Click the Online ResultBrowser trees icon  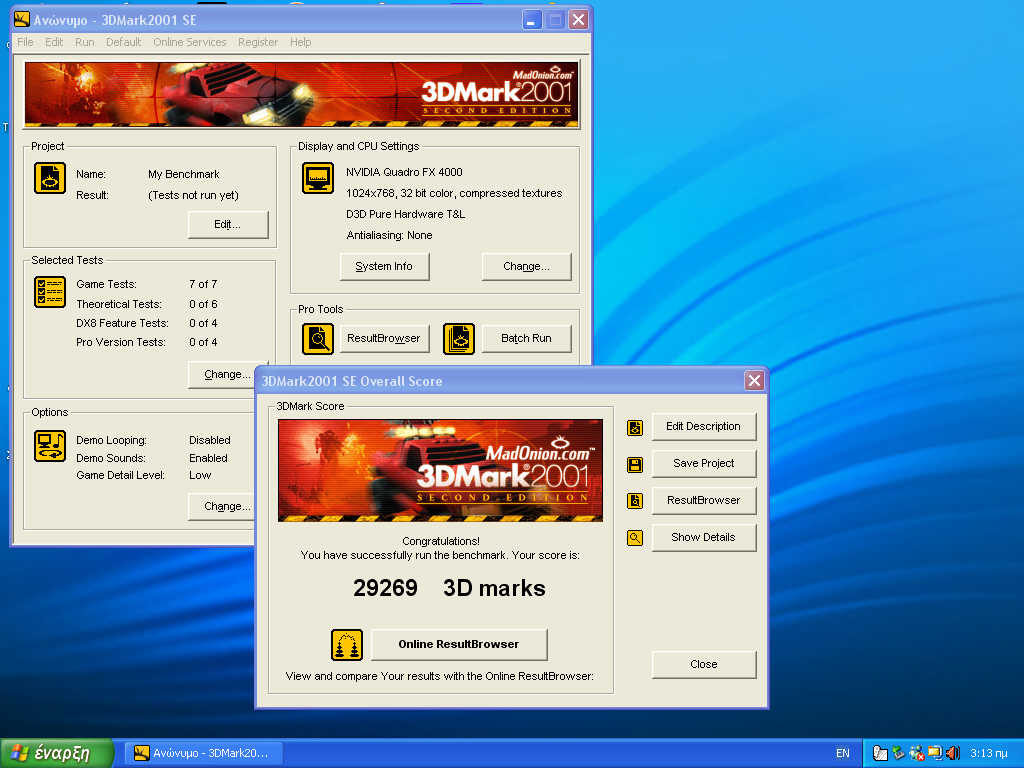tap(347, 645)
